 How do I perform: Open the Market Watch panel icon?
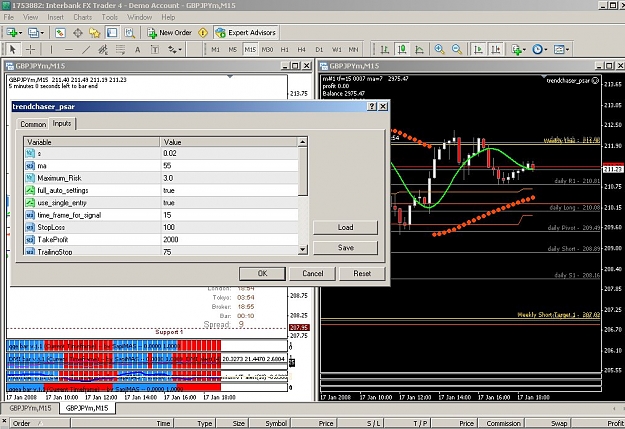[x=60, y=33]
